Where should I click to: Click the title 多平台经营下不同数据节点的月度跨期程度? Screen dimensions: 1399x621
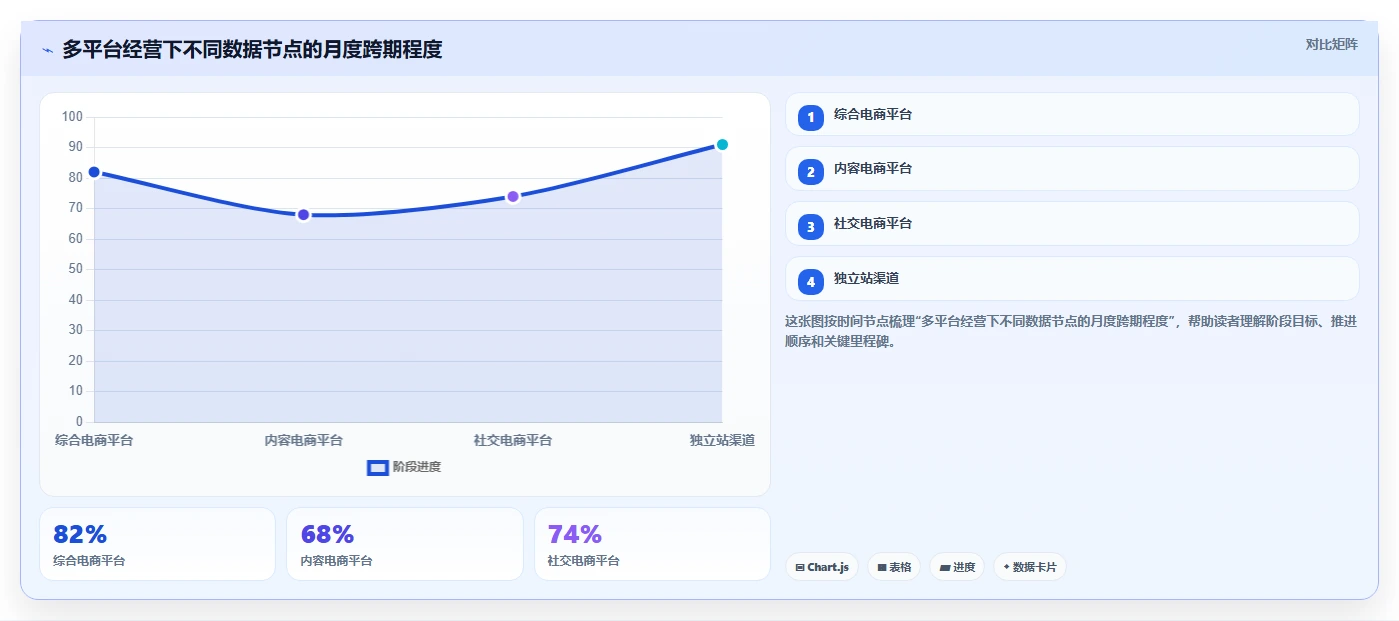(x=252, y=49)
